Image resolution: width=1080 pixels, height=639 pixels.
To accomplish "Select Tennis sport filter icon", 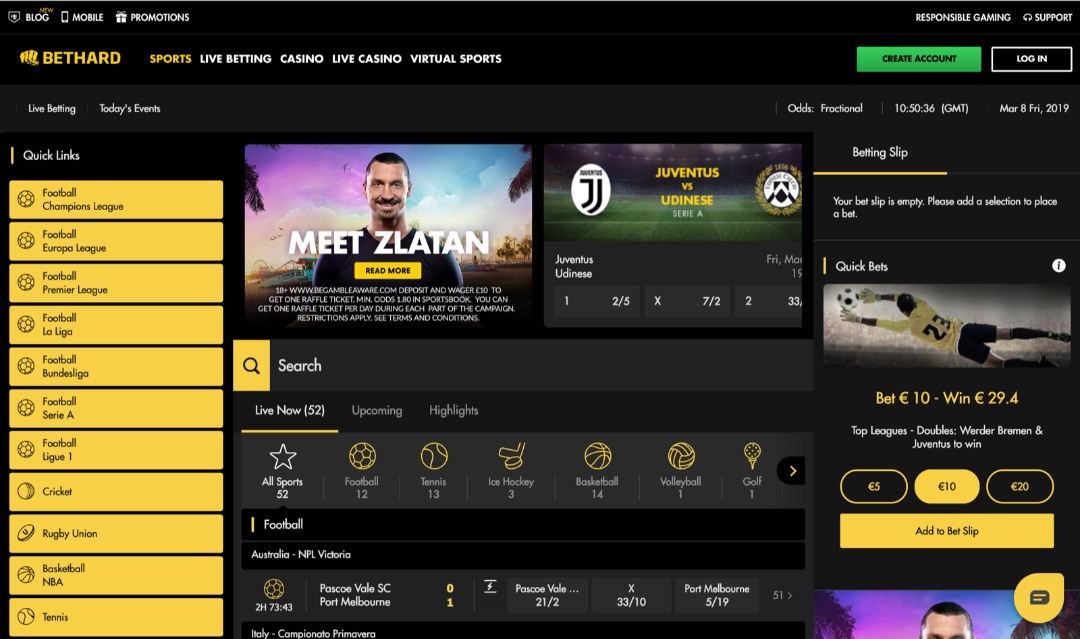I will [x=434, y=456].
